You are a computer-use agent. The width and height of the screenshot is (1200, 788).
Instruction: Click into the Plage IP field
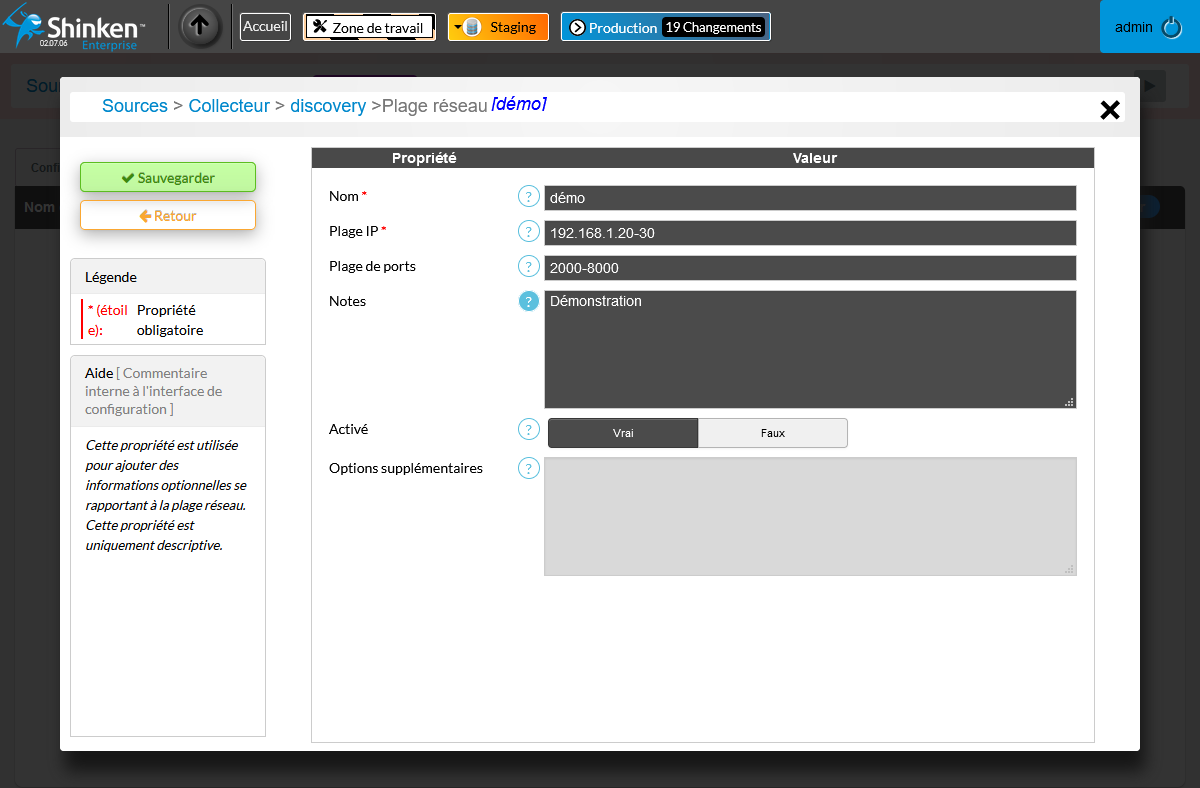coord(810,233)
